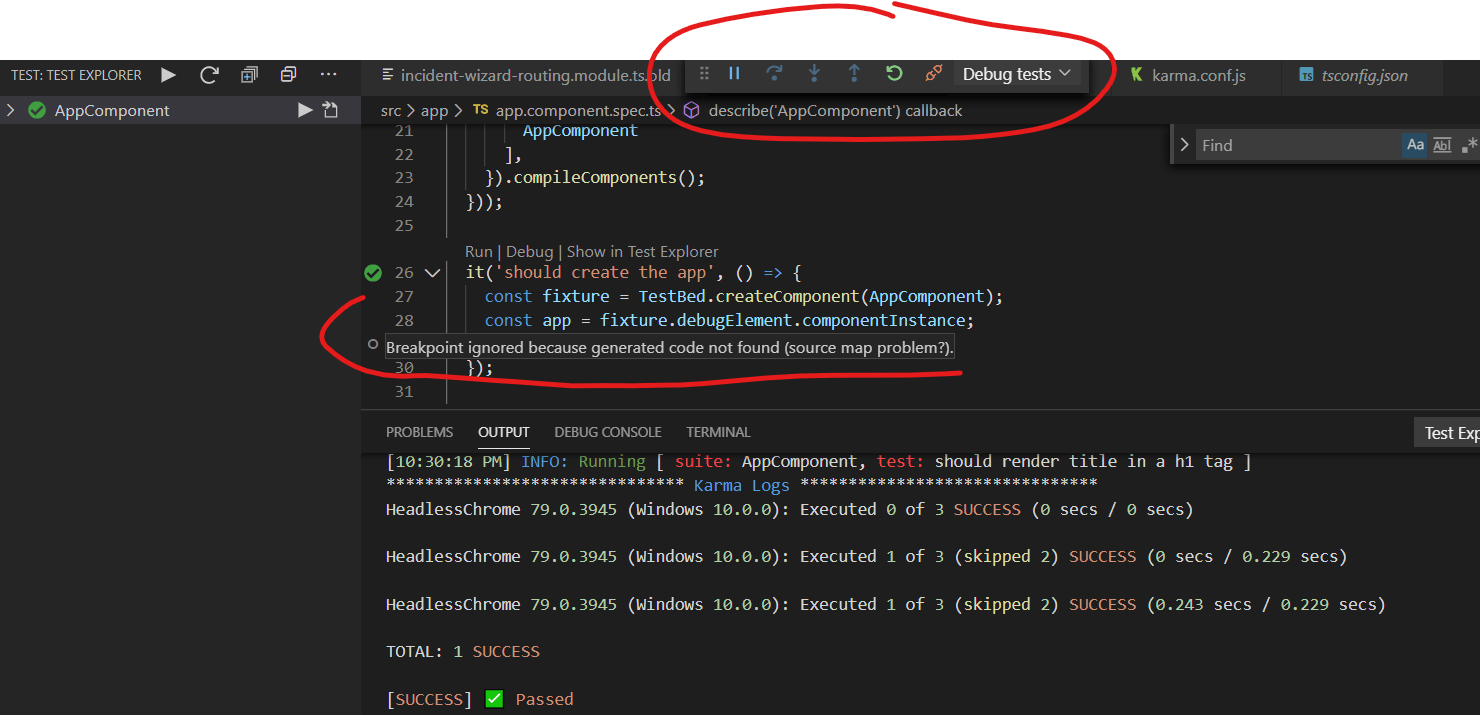Step over in debug toolbar
1480x715 pixels.
pyautogui.click(x=774, y=74)
